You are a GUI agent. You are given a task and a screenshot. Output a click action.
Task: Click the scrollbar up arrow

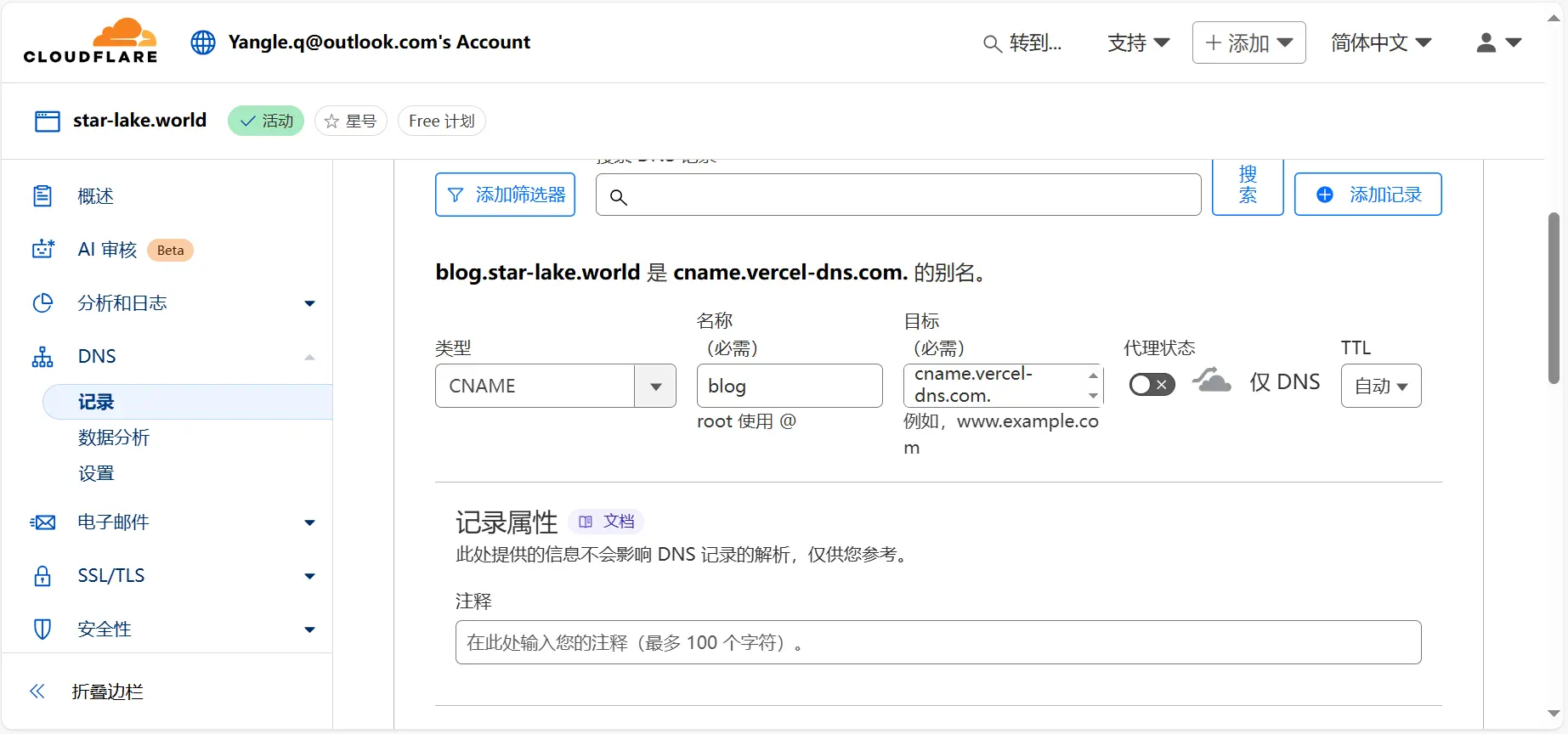pyautogui.click(x=1554, y=19)
